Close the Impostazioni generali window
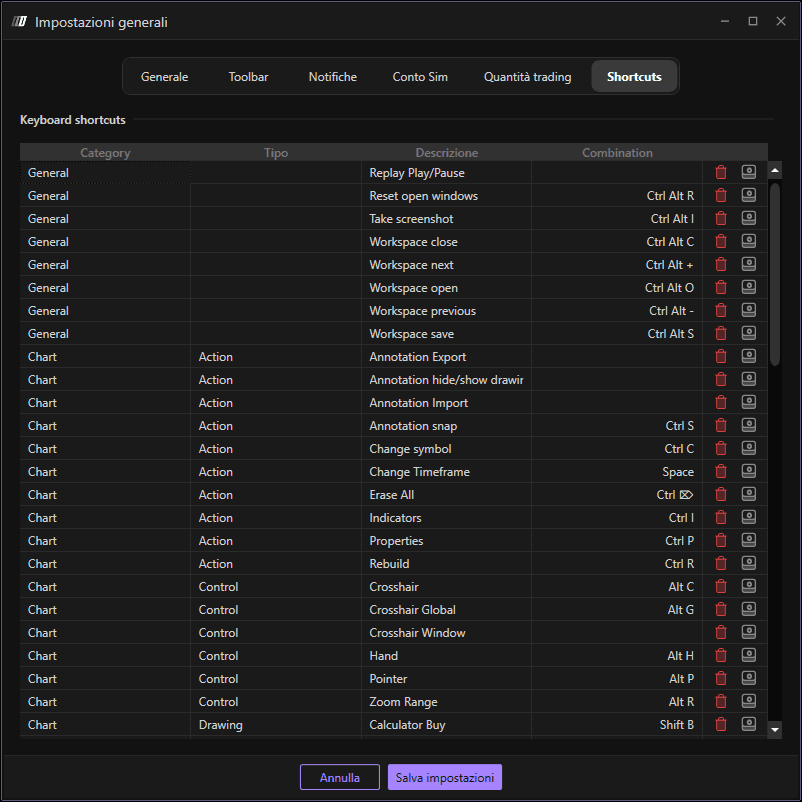This screenshot has height=802, width=802. tap(781, 21)
